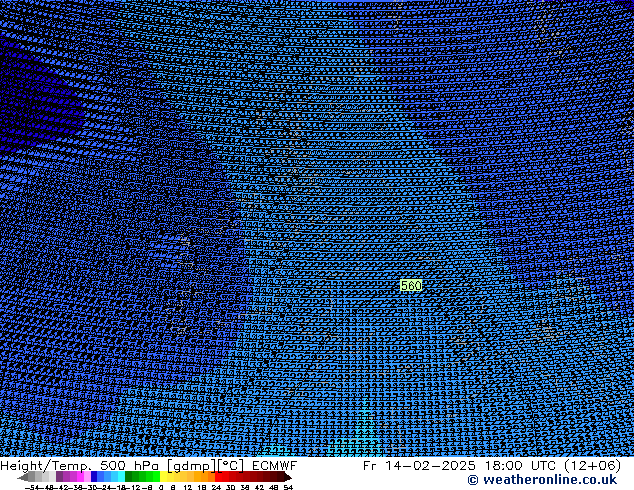Viewport: 634px width, 490px height.
Task: Click the '18:00 UTC' time text
Action: point(521,466)
